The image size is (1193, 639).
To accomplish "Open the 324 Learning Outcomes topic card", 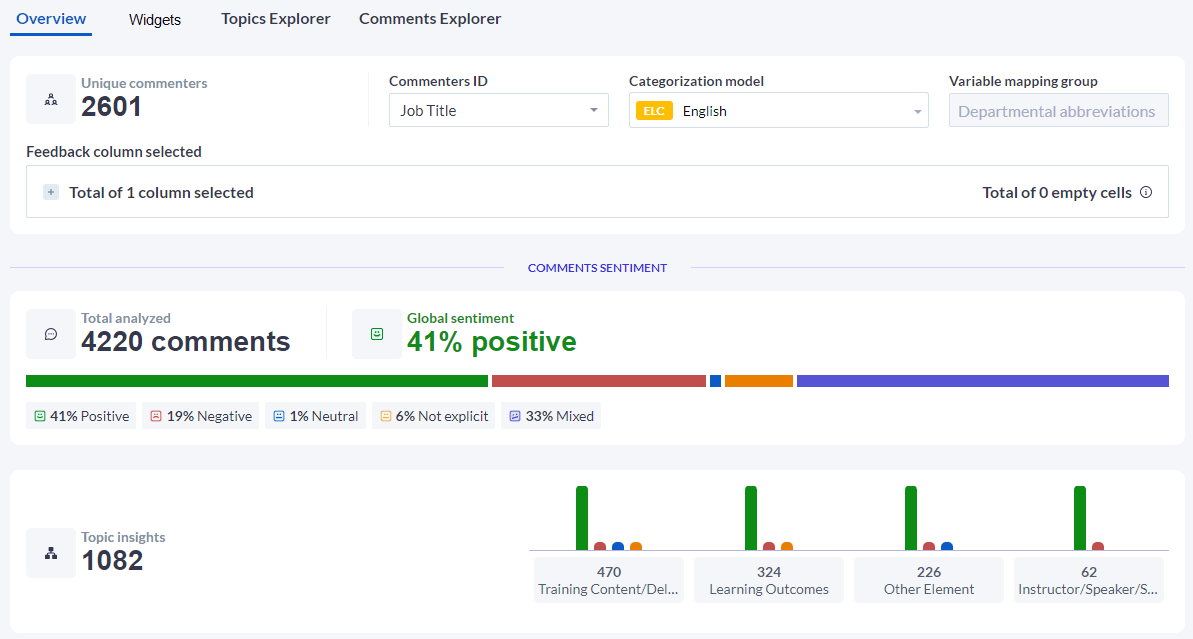I will click(768, 580).
